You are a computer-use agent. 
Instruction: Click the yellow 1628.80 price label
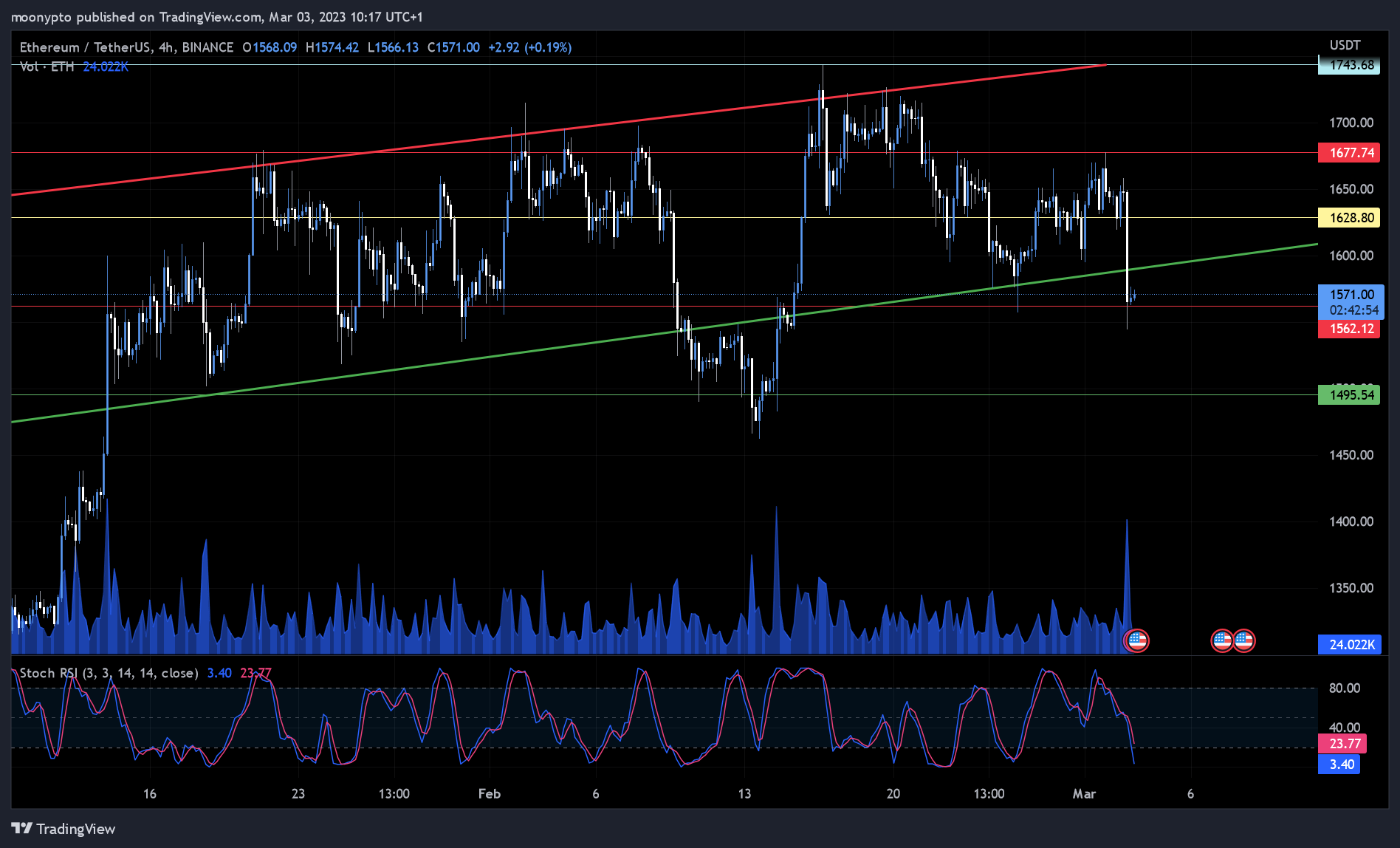[1349, 218]
